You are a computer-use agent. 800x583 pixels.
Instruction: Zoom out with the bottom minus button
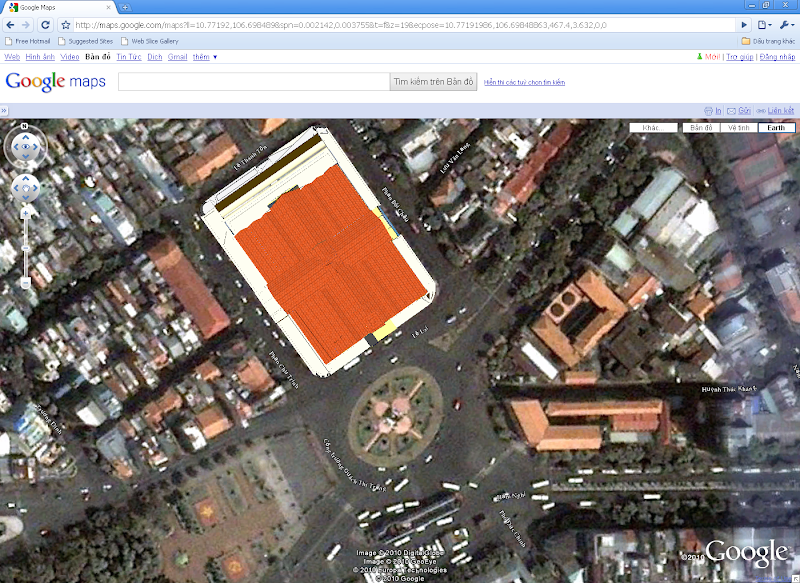point(25,282)
